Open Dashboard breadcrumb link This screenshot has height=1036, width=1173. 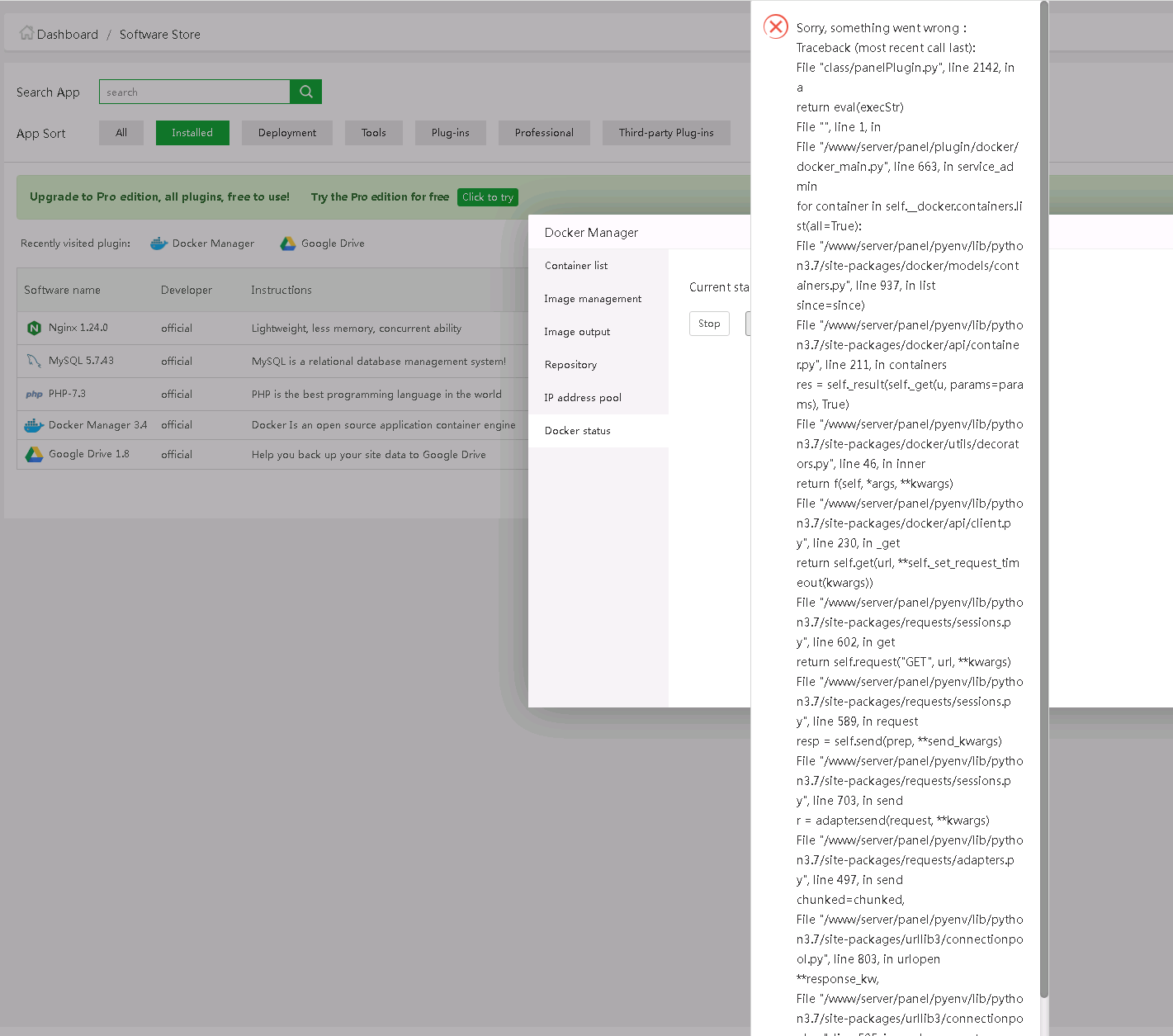[x=68, y=35]
